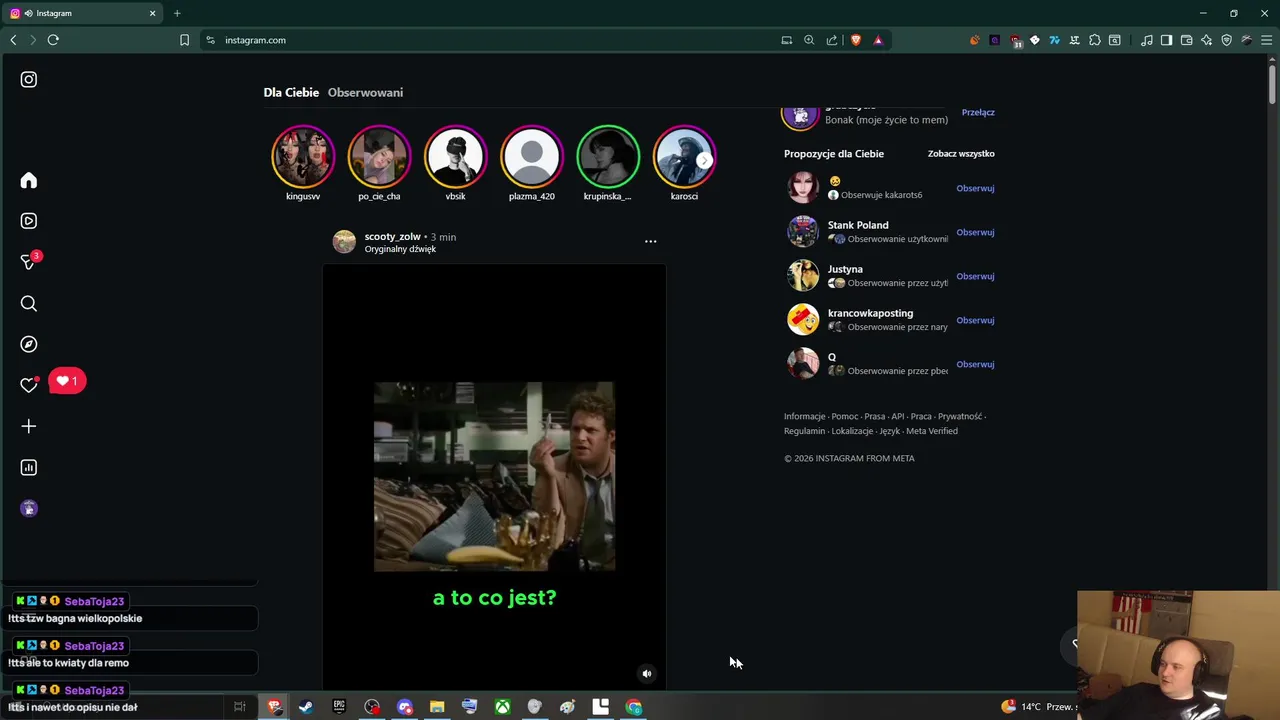The width and height of the screenshot is (1280, 720).
Task: Bookmark this page icon
Action: point(184,40)
